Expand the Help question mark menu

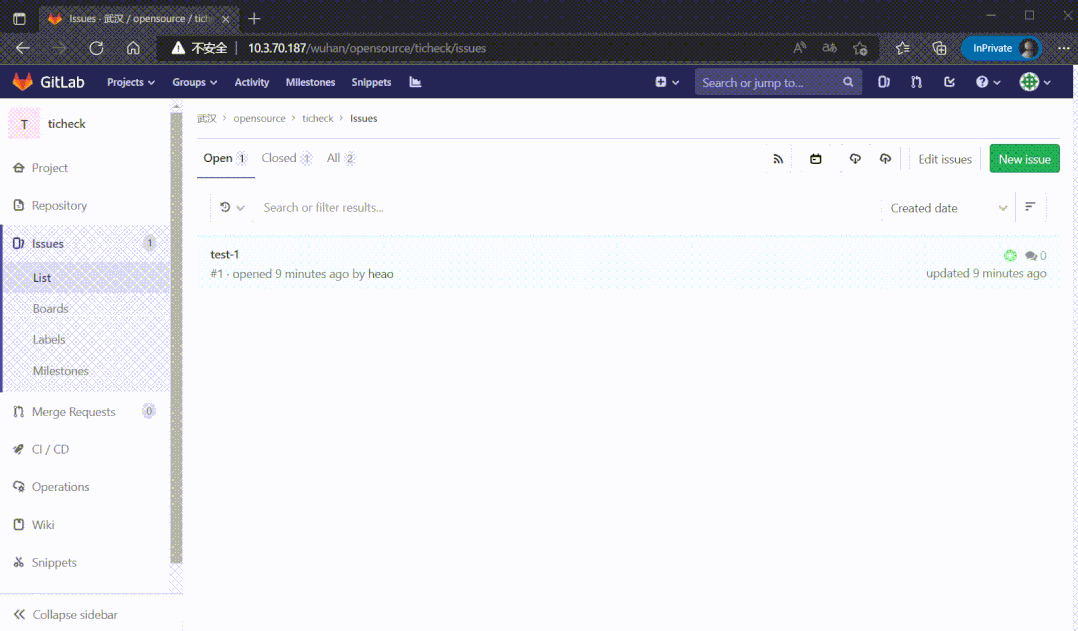[988, 82]
